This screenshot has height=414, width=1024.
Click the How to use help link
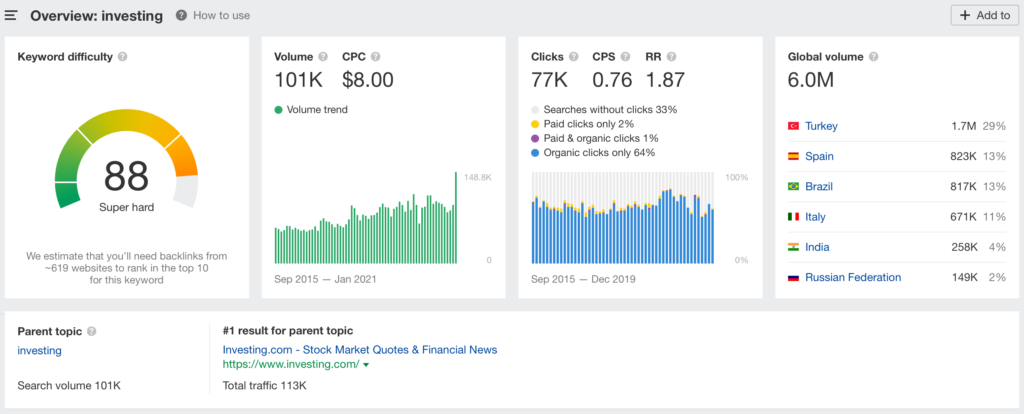pyautogui.click(x=221, y=15)
